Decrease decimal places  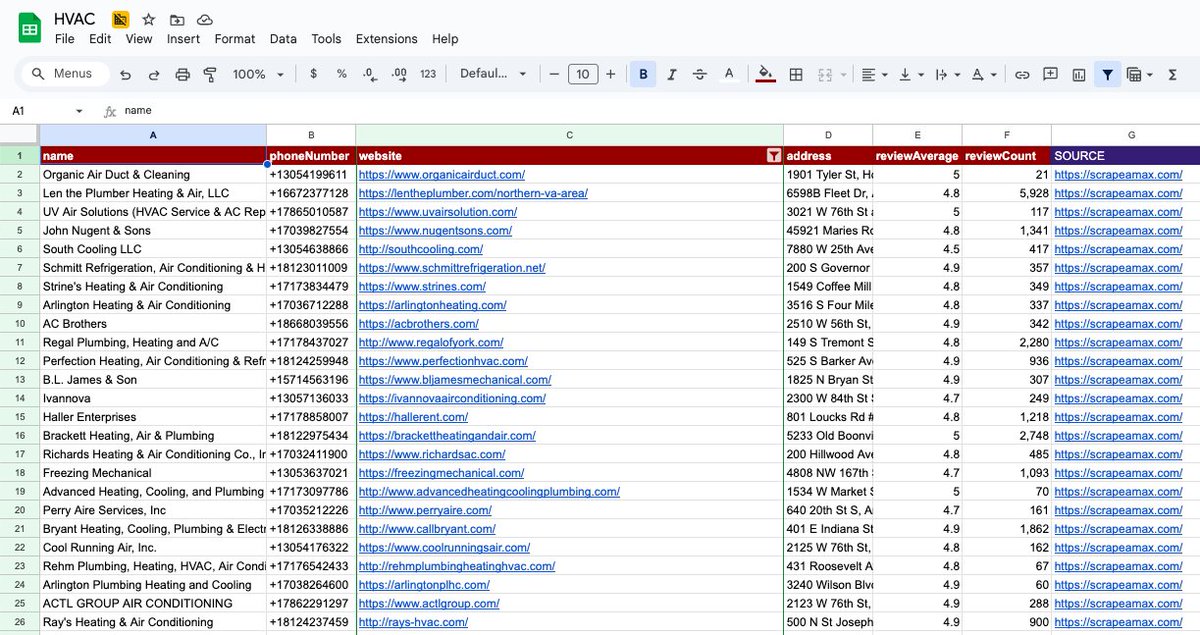(369, 74)
